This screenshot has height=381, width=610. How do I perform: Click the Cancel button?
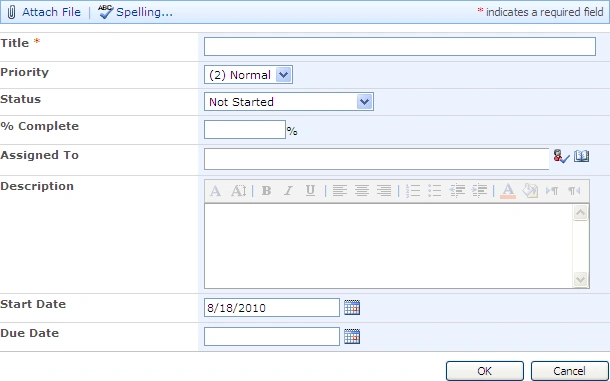coord(570,371)
